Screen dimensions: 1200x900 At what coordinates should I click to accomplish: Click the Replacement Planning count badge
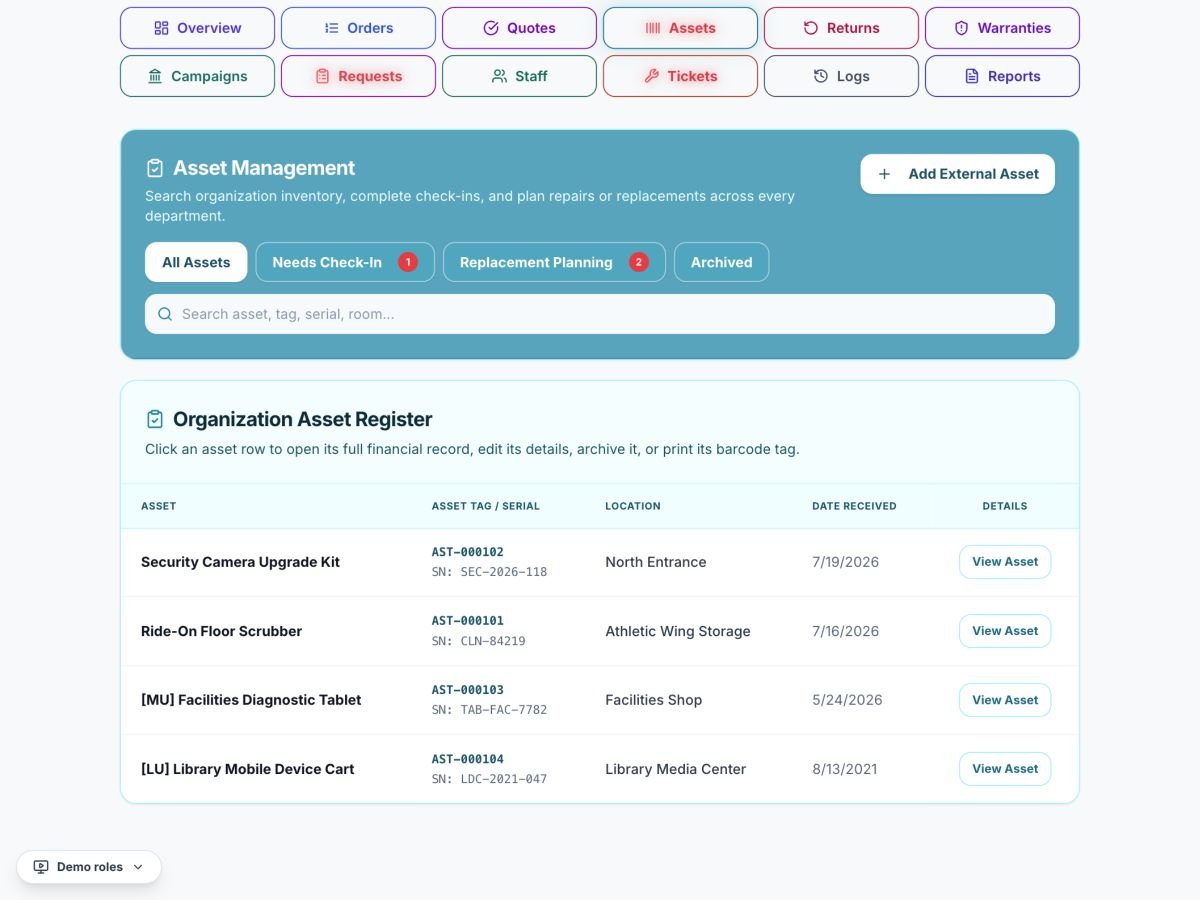pos(638,262)
